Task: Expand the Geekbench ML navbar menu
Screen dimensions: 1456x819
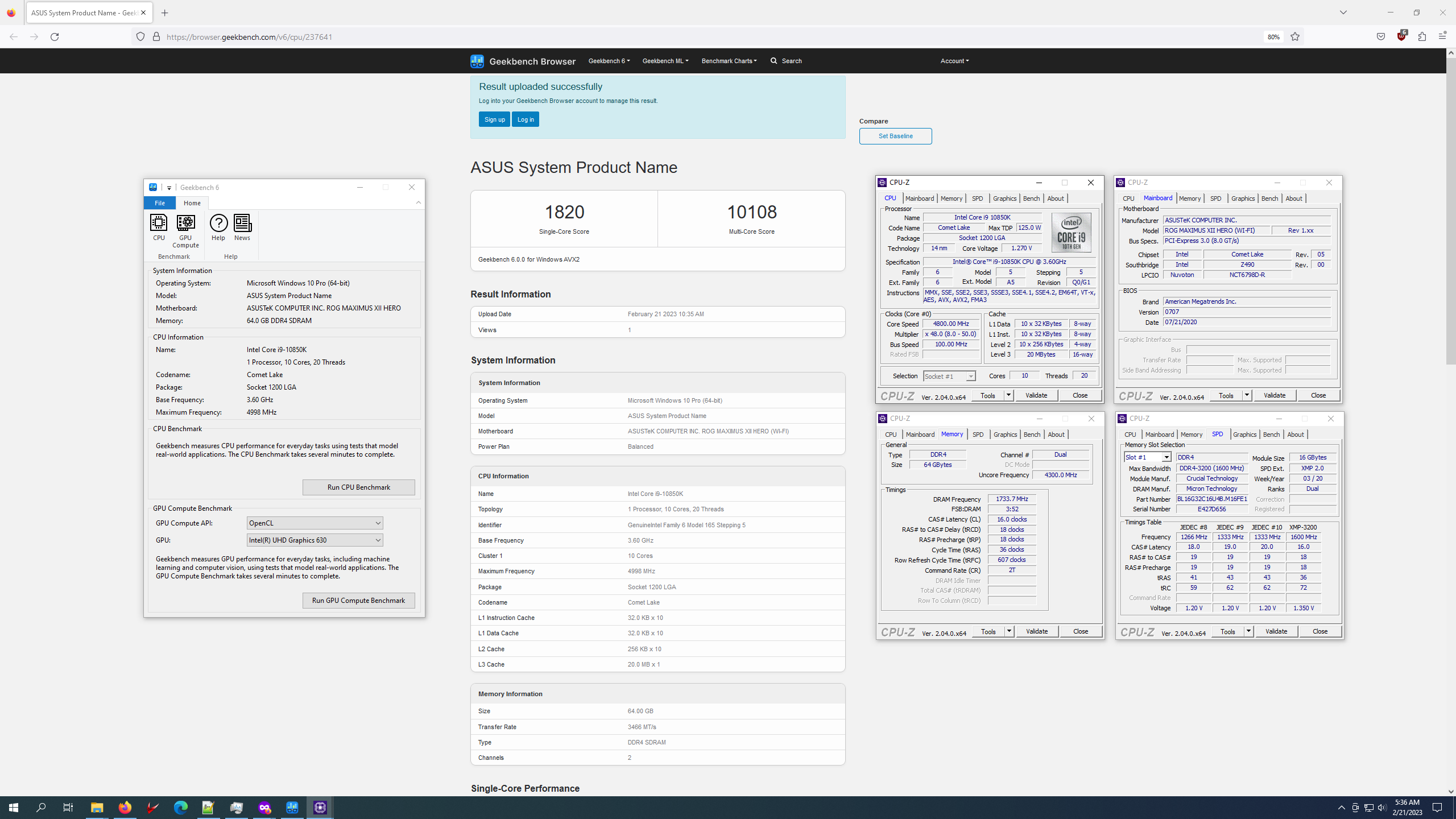Action: point(665,61)
